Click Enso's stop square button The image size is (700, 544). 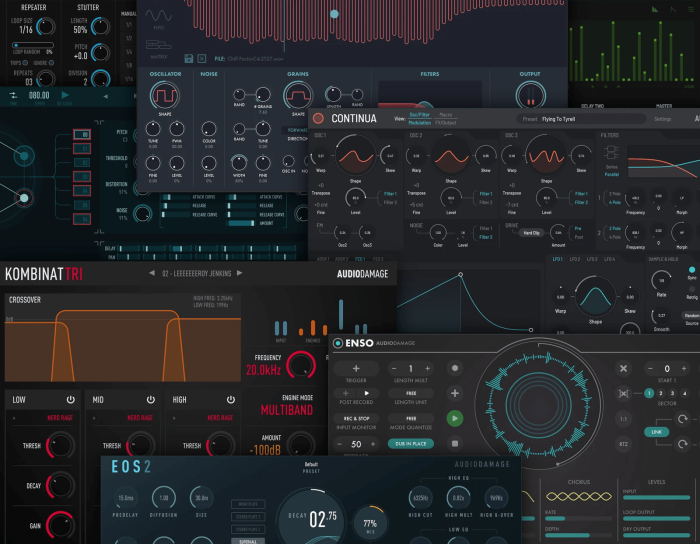(x=455, y=444)
